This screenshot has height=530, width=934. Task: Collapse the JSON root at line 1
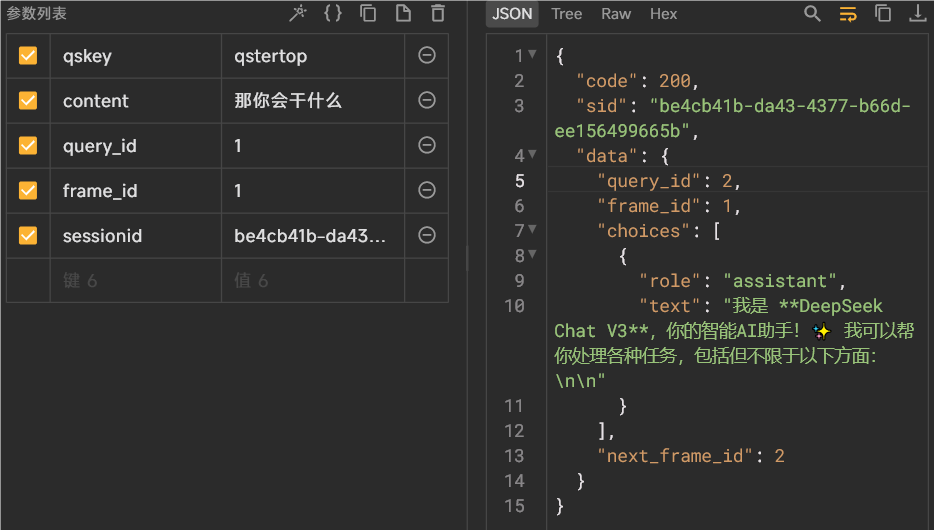[x=533, y=54]
